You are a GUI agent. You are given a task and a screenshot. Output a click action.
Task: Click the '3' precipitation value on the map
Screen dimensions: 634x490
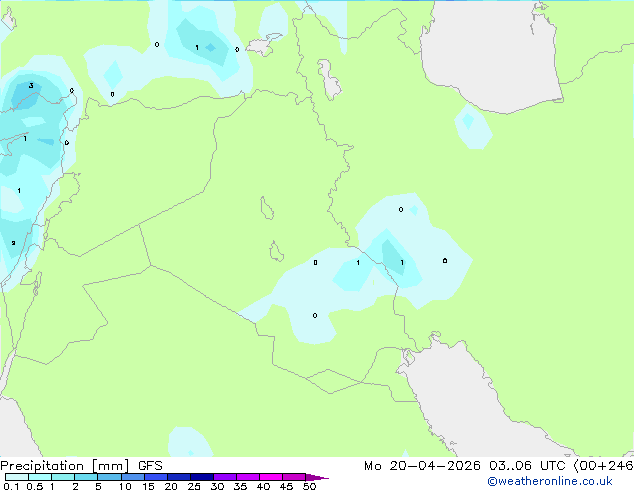pyautogui.click(x=31, y=85)
